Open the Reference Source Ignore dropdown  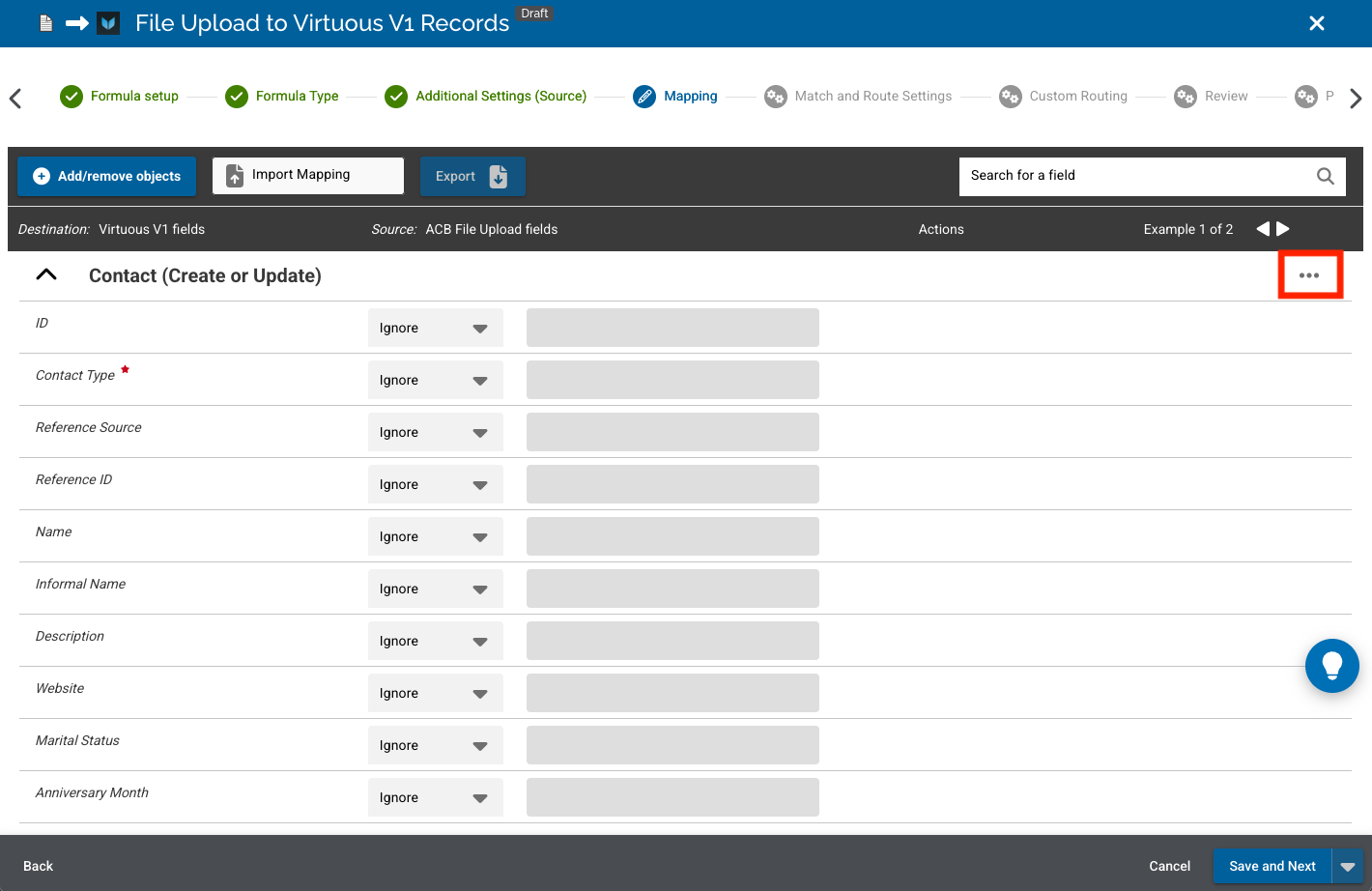coord(436,432)
